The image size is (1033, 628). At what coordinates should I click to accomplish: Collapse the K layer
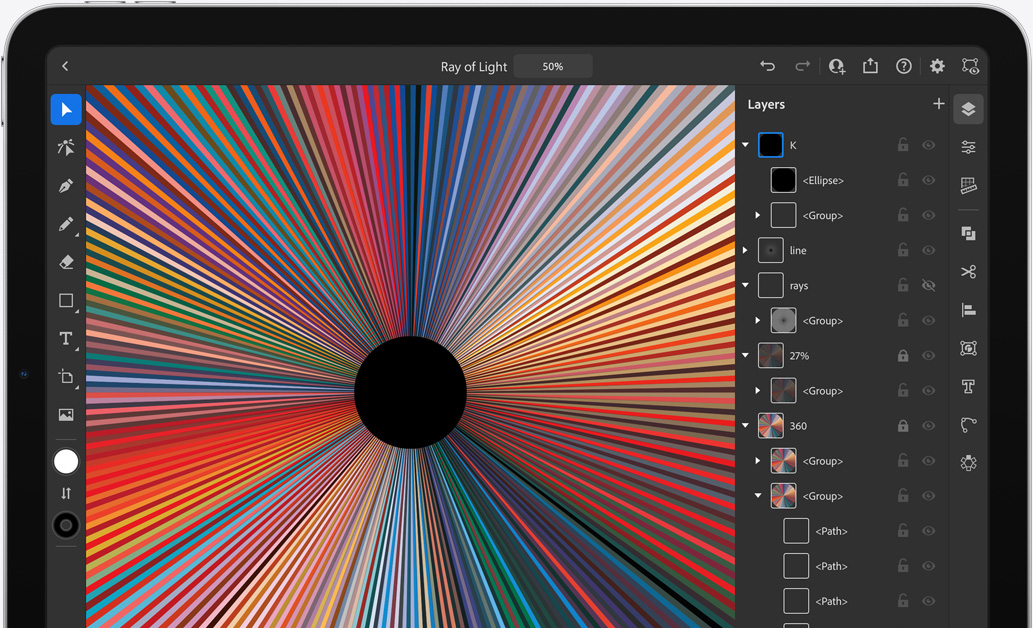(745, 145)
